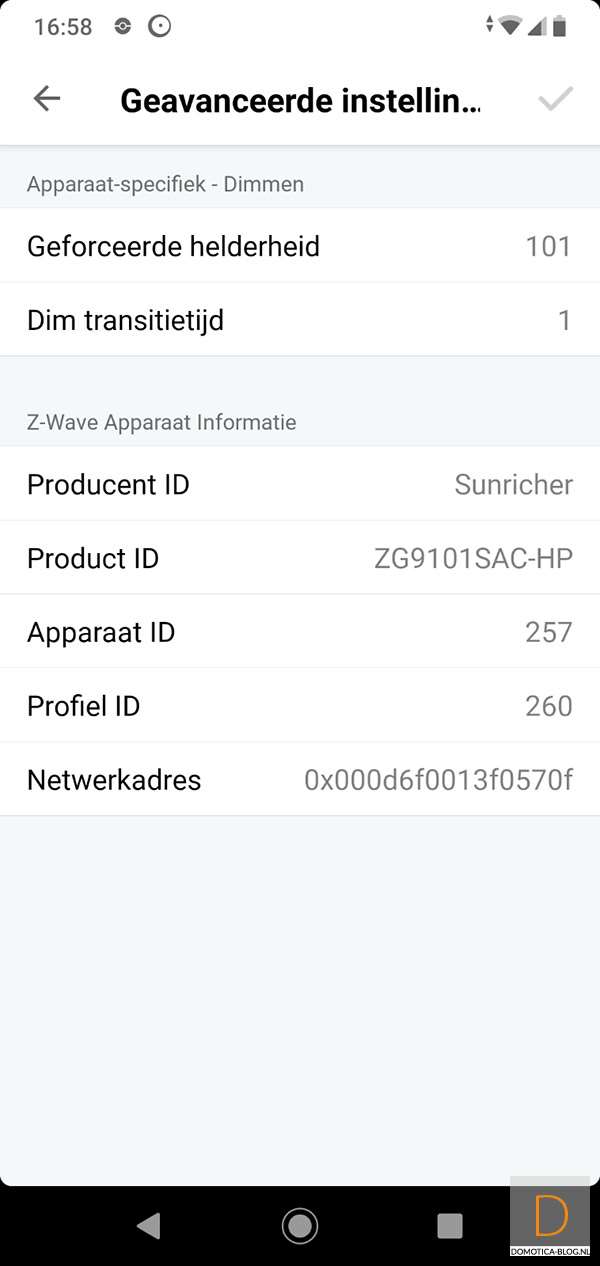Tap the Sunricher manufacturer value

click(513, 484)
